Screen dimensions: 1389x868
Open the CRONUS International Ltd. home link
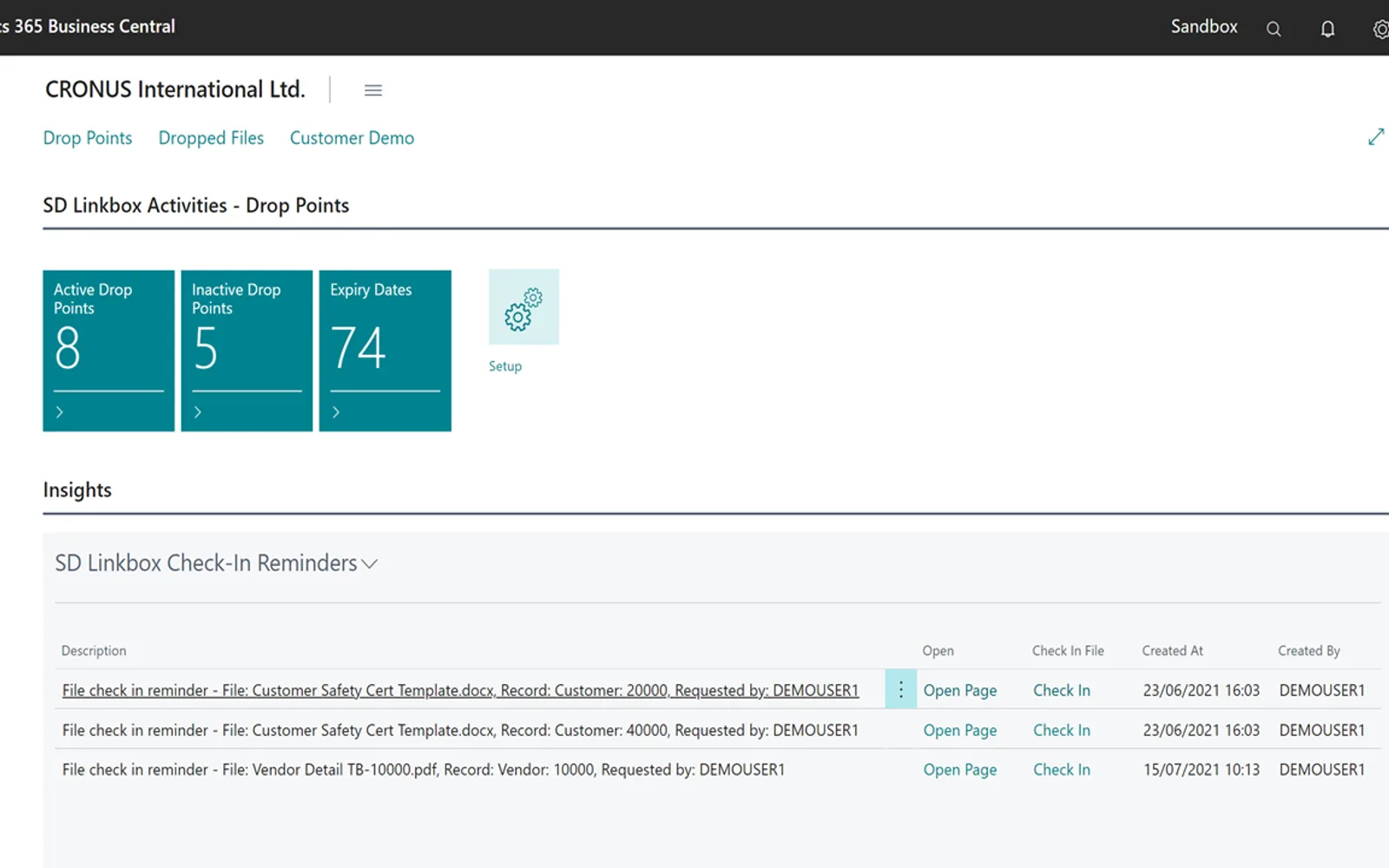(175, 89)
